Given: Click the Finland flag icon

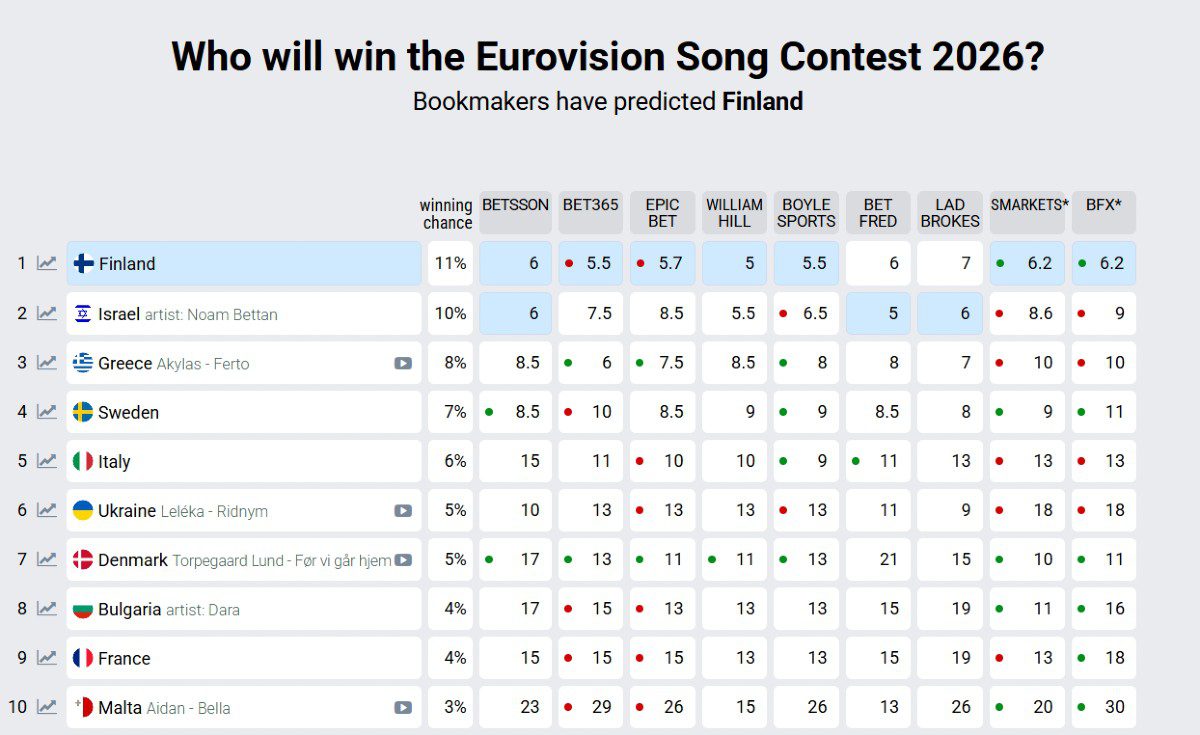Looking at the screenshot, I should (x=83, y=263).
